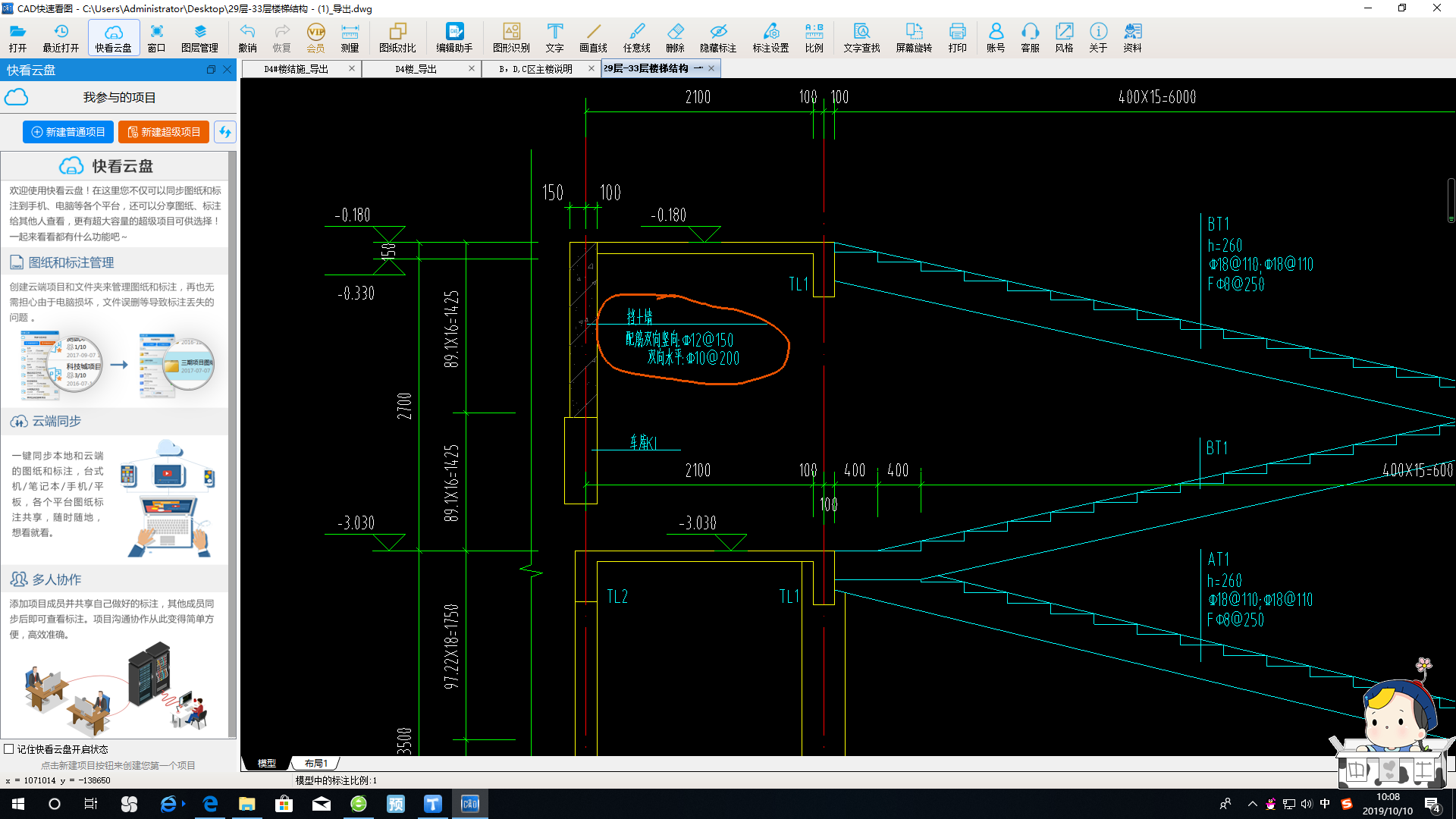The width and height of the screenshot is (1456, 819).
Task: Switch to D4#楼结施_导出 tab
Action: 296,68
